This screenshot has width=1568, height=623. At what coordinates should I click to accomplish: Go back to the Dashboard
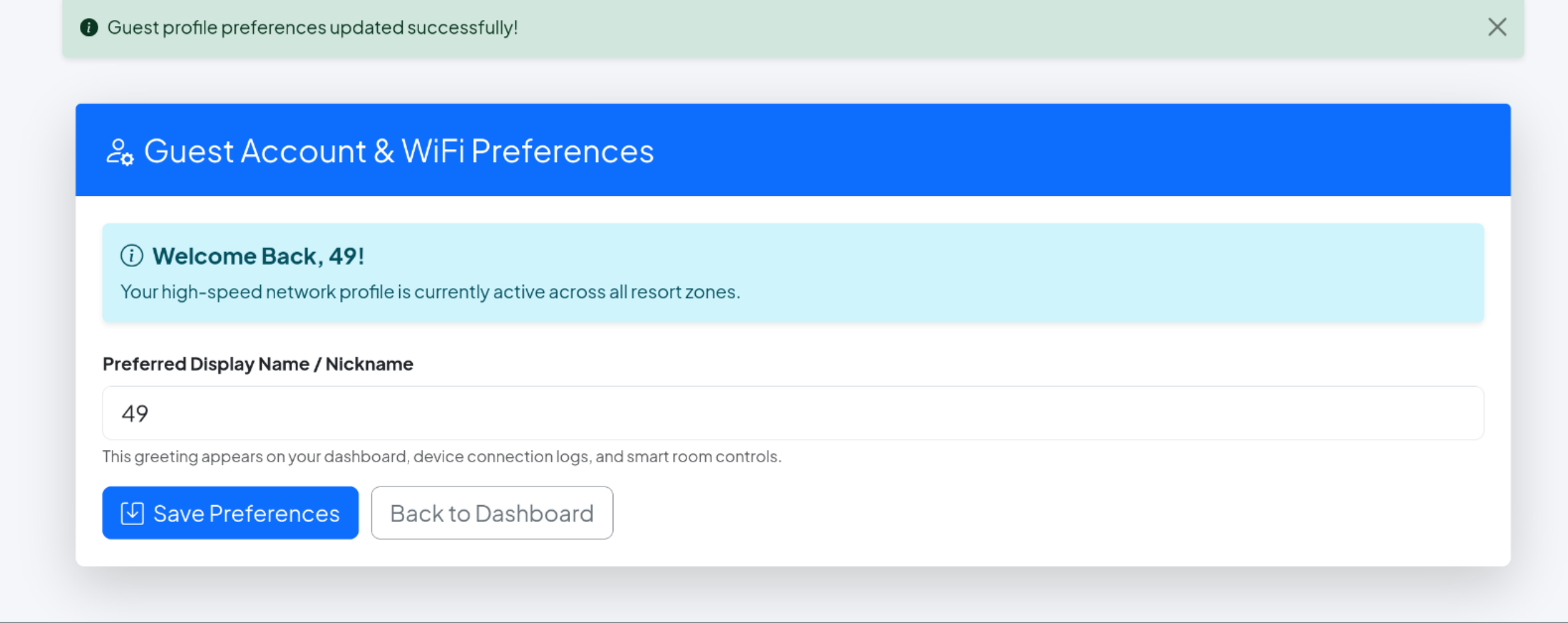coord(492,513)
